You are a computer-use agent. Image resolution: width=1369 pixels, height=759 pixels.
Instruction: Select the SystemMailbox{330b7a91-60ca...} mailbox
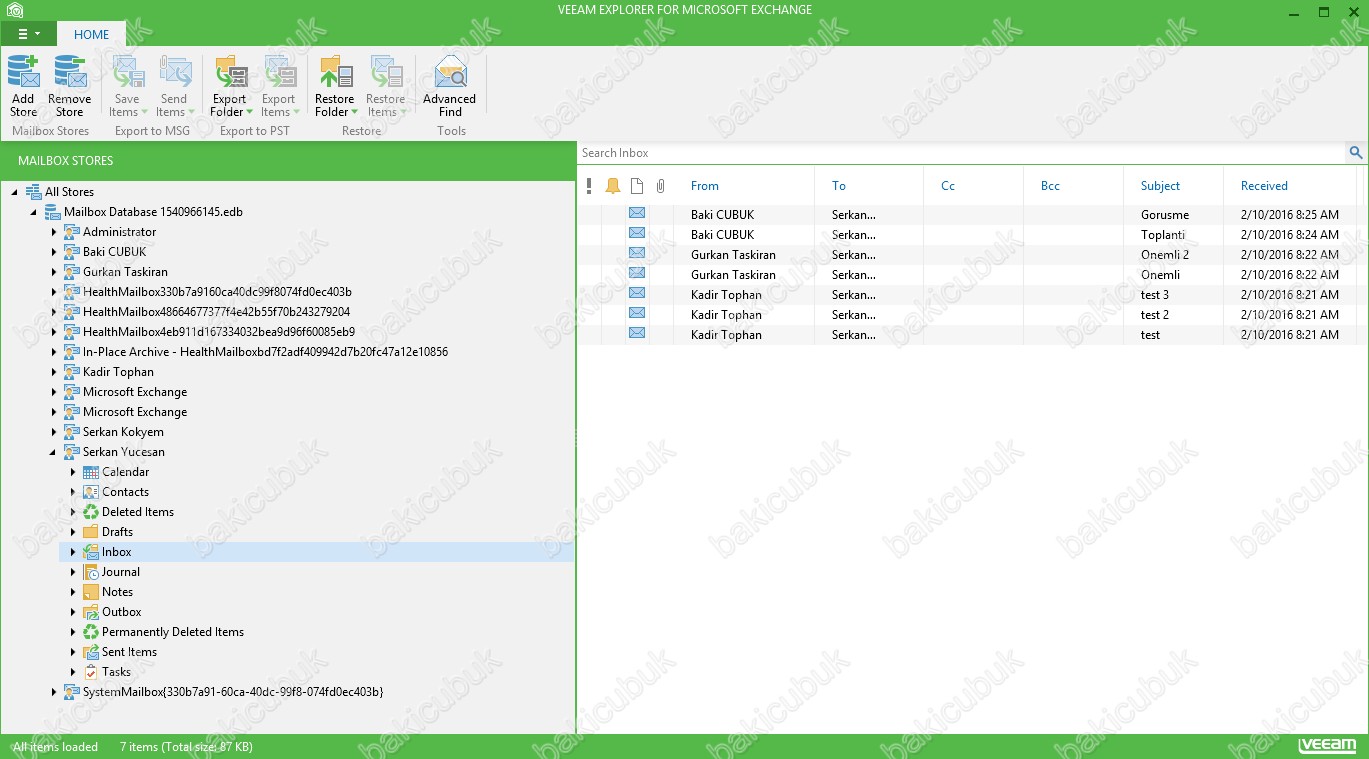click(233, 692)
